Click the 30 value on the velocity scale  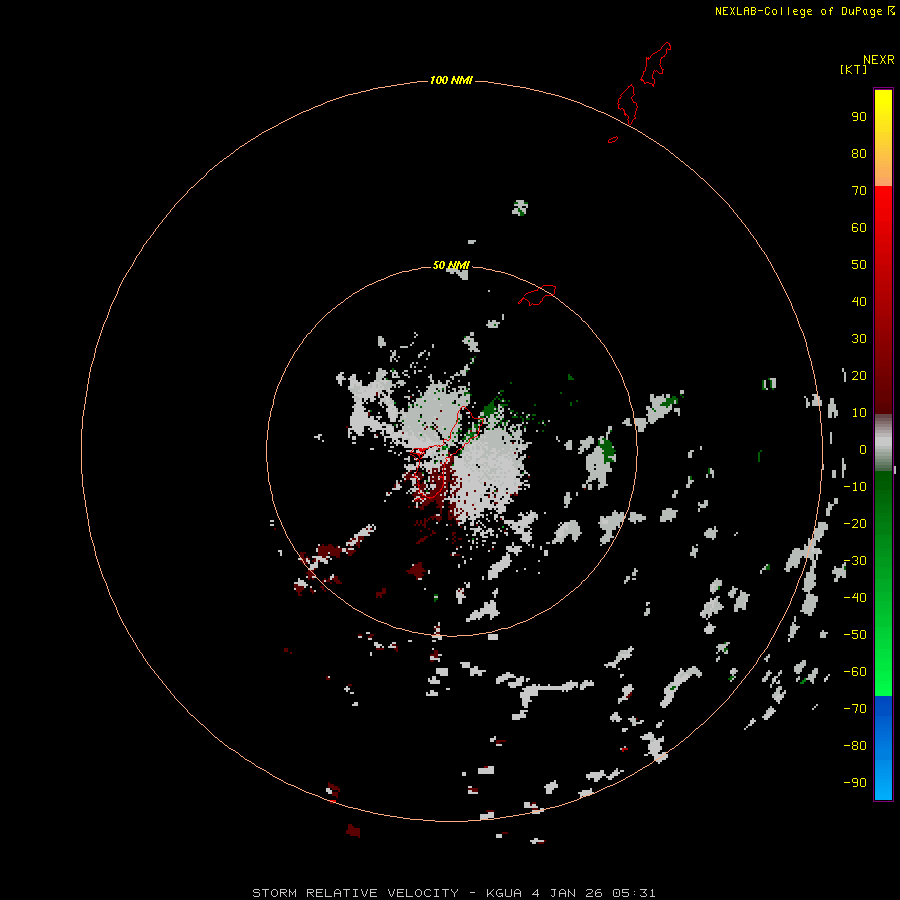[859, 339]
